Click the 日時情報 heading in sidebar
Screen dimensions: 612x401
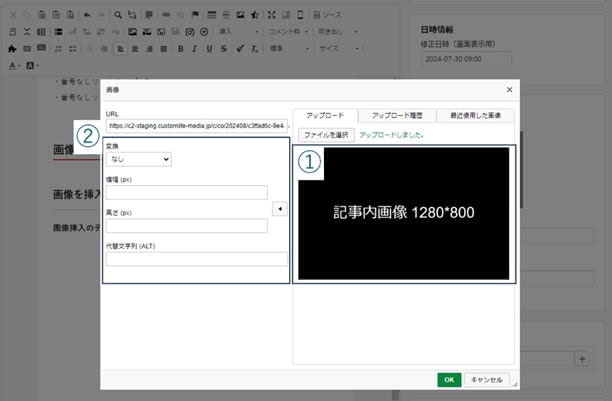coord(437,30)
